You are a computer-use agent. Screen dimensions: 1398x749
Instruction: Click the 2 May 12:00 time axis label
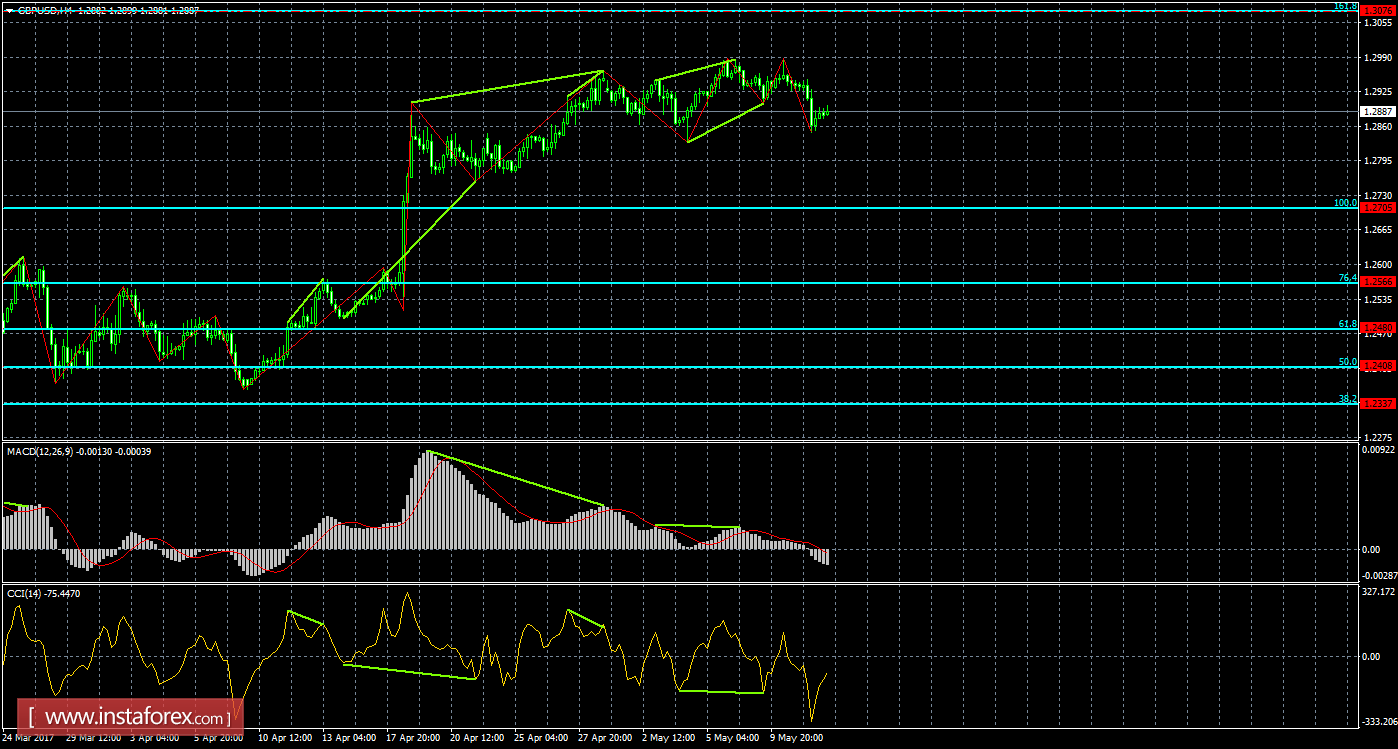669,738
